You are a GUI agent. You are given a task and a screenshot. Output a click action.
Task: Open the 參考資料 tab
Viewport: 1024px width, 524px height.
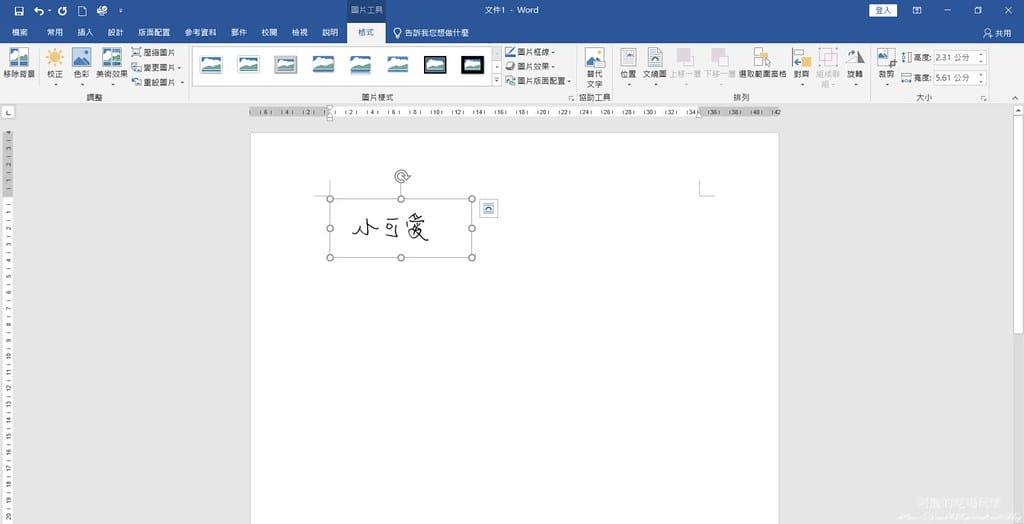[x=200, y=32]
